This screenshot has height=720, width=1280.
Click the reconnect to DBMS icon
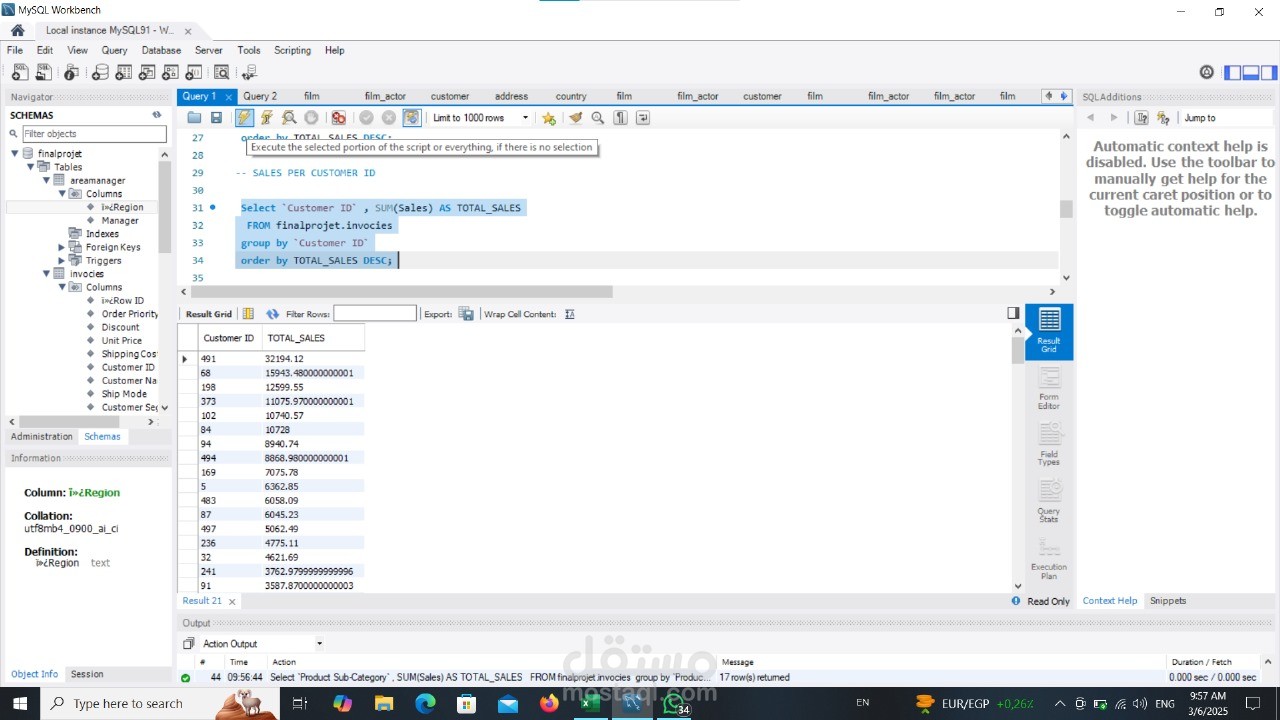pos(249,72)
